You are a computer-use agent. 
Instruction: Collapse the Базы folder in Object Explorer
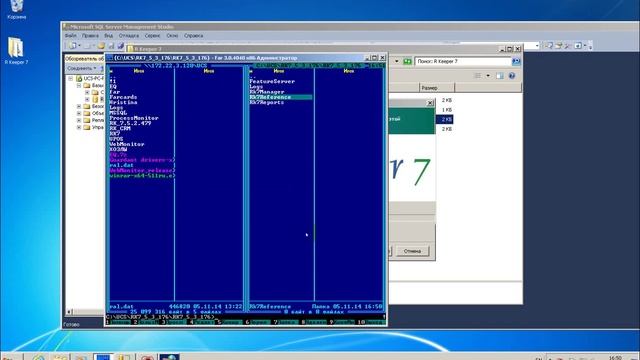point(79,86)
